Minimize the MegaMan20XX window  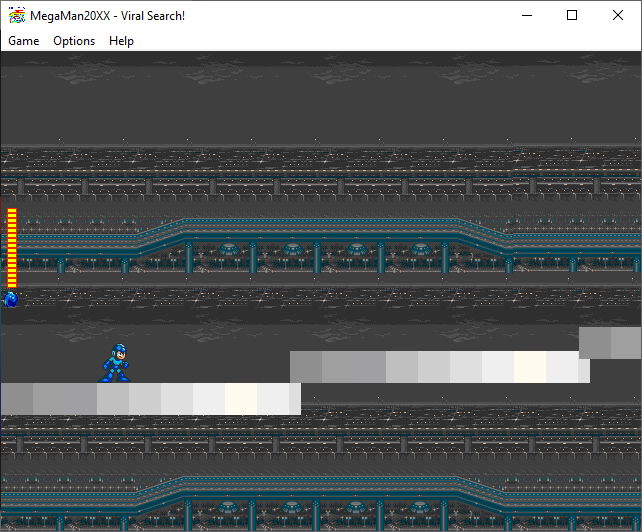click(527, 16)
